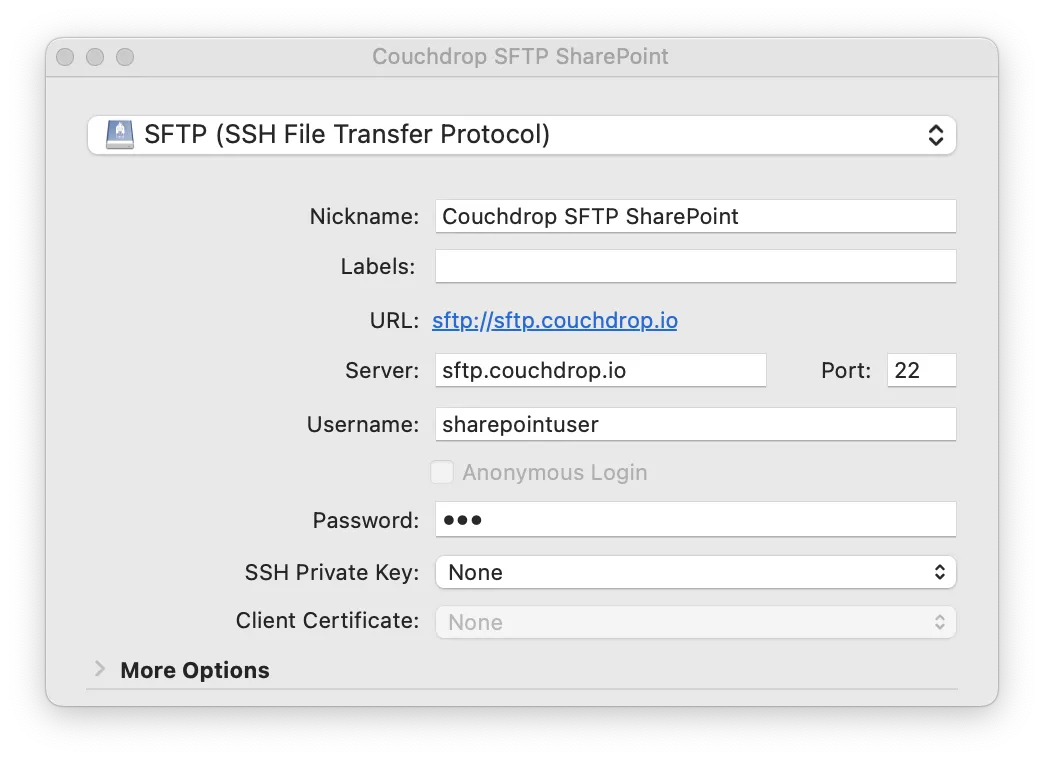This screenshot has height=760, width=1044.
Task: Expand the More Options section
Action: pos(194,670)
